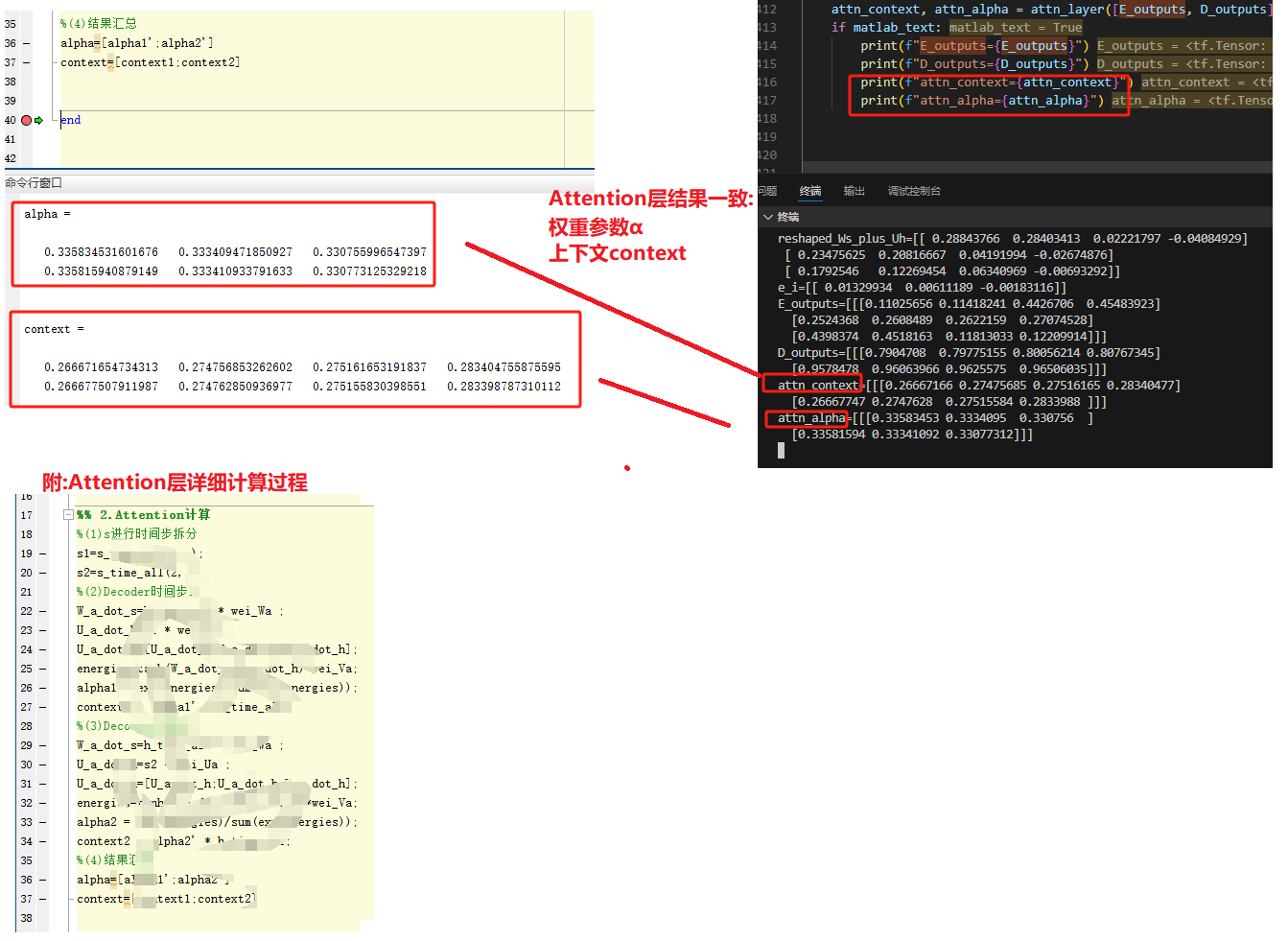Click the "end" keyword on line 40

70,120
